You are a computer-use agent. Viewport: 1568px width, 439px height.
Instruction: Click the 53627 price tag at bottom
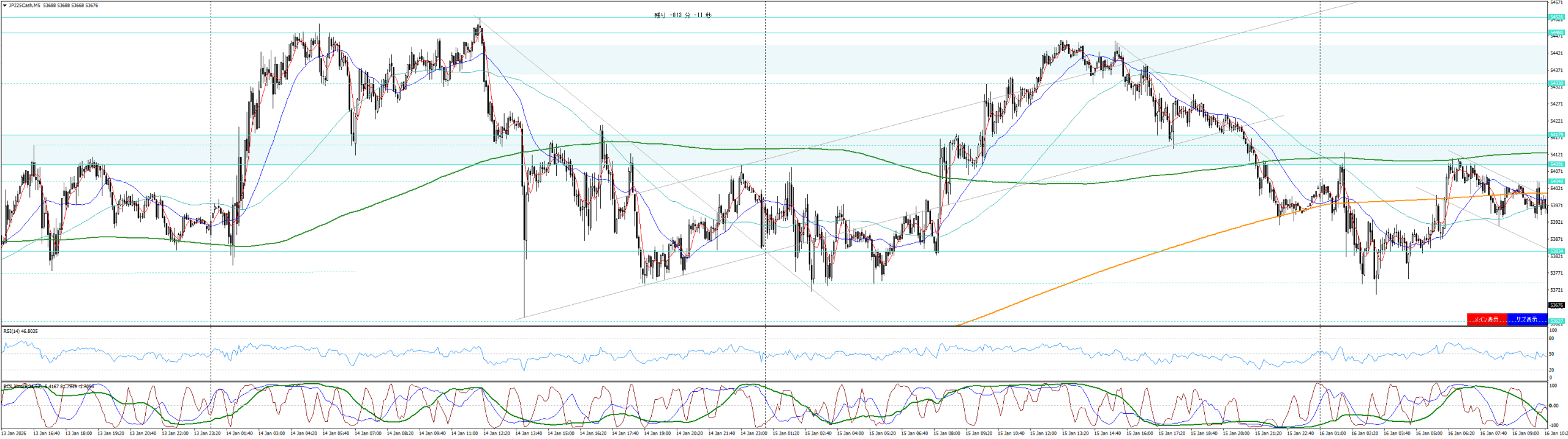tap(1556, 321)
